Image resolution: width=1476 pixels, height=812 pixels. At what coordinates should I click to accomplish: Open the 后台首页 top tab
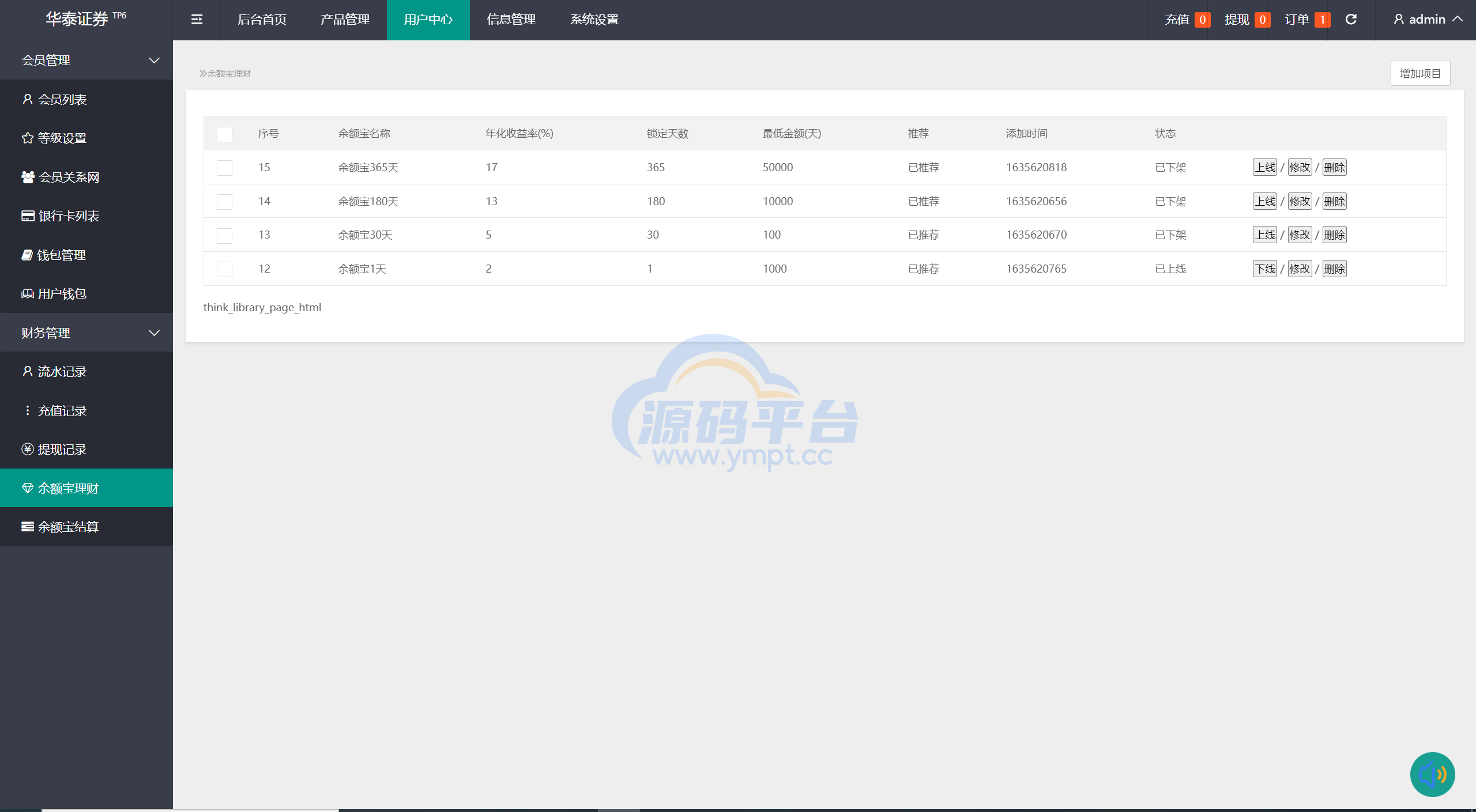click(x=262, y=20)
